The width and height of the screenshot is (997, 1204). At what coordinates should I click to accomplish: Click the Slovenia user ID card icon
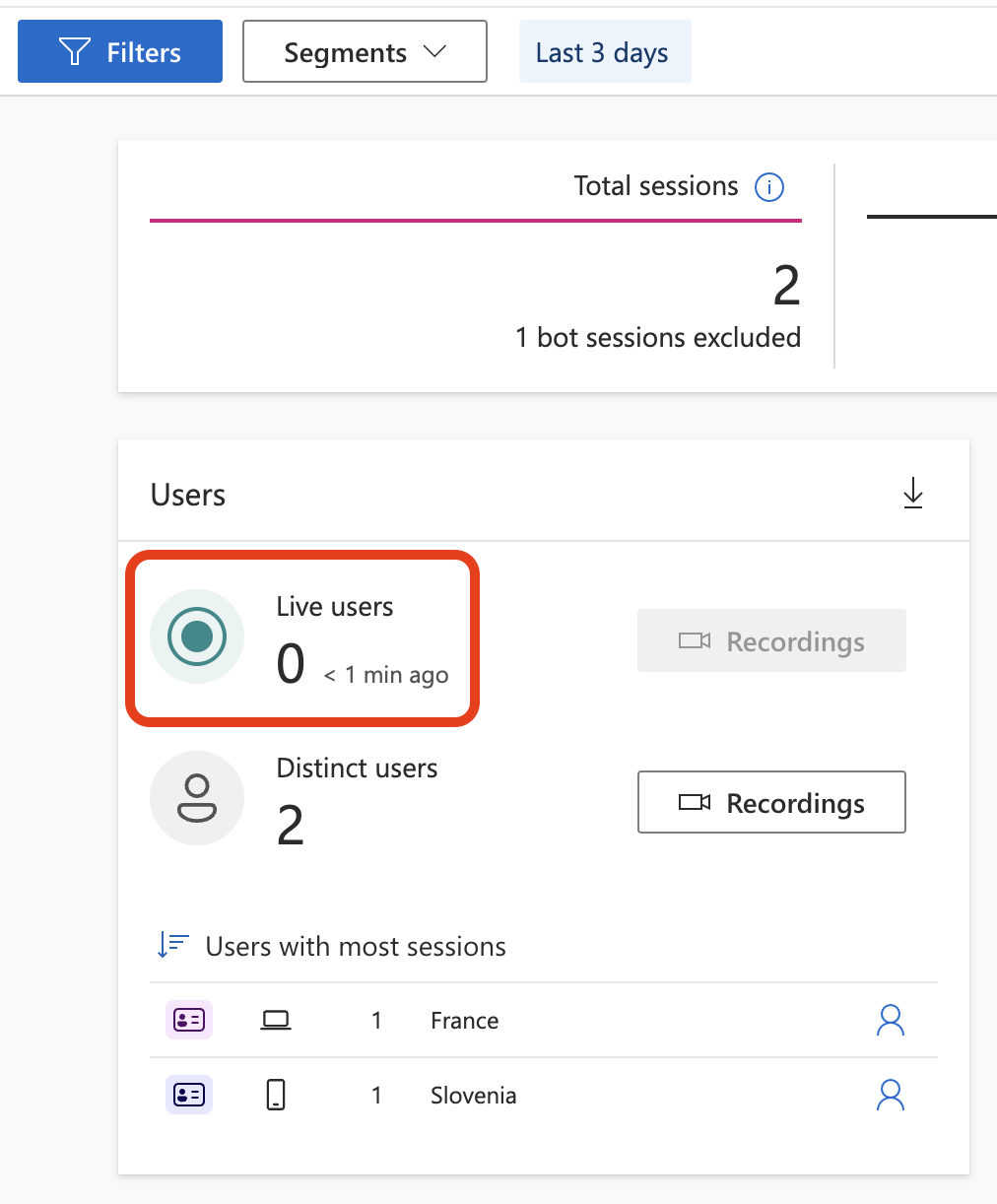click(x=189, y=1095)
